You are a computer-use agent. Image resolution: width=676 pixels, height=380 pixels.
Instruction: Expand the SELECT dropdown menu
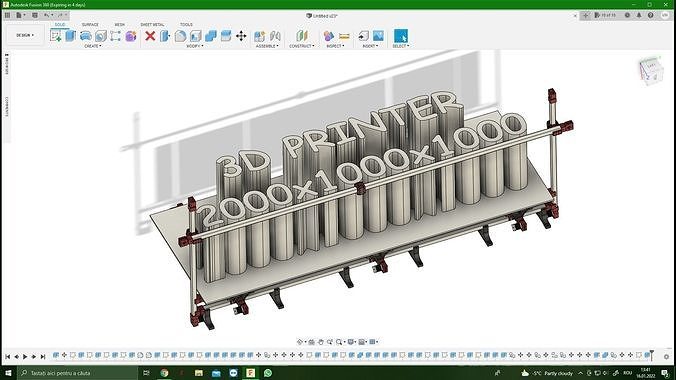[x=401, y=46]
